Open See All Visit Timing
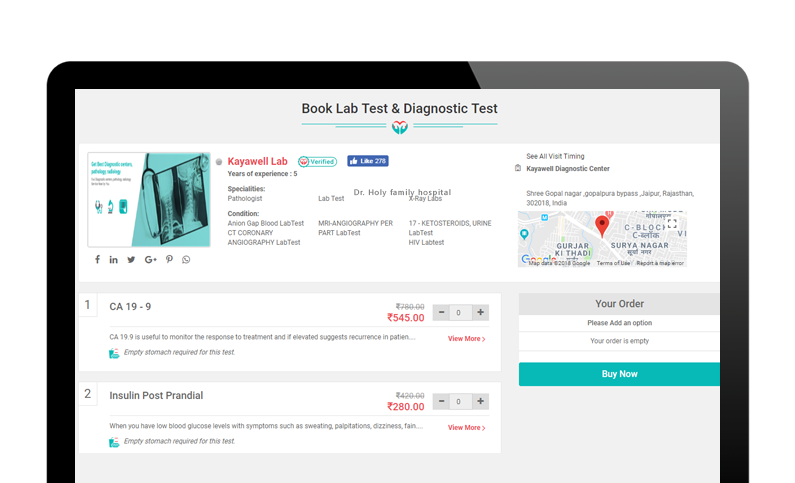Image resolution: width=795 pixels, height=483 pixels. point(555,156)
